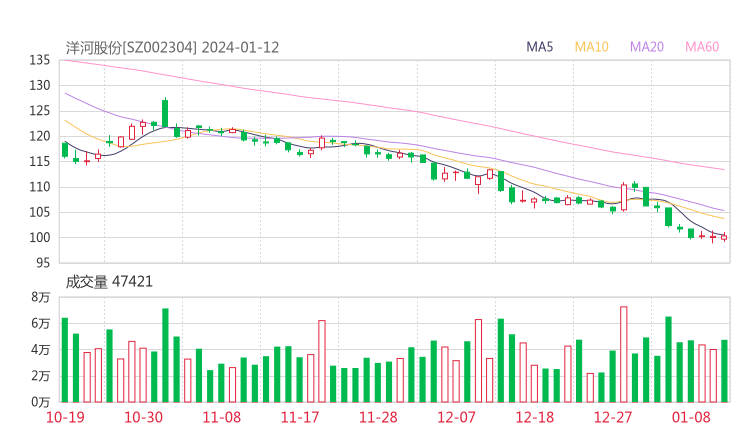Click the MA20 legend label
The image size is (740, 440).
[x=647, y=47]
